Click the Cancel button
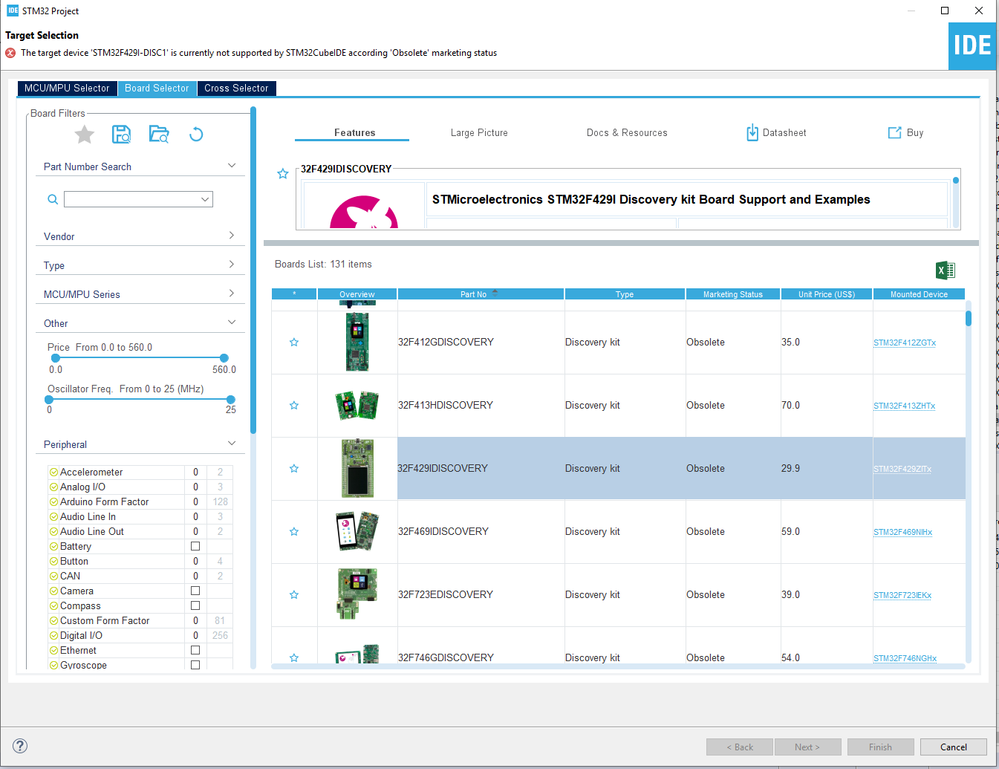 [953, 747]
